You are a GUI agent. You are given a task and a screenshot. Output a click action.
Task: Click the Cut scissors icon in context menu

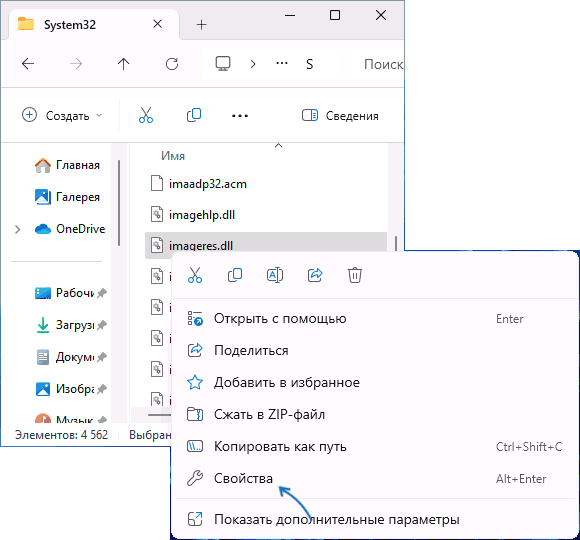coord(195,275)
